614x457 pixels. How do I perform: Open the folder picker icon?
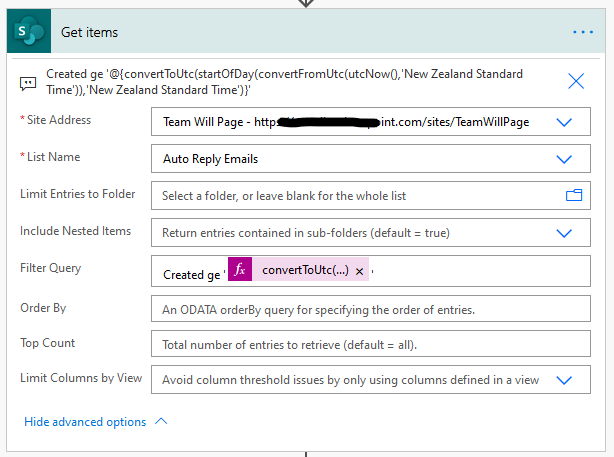(574, 196)
